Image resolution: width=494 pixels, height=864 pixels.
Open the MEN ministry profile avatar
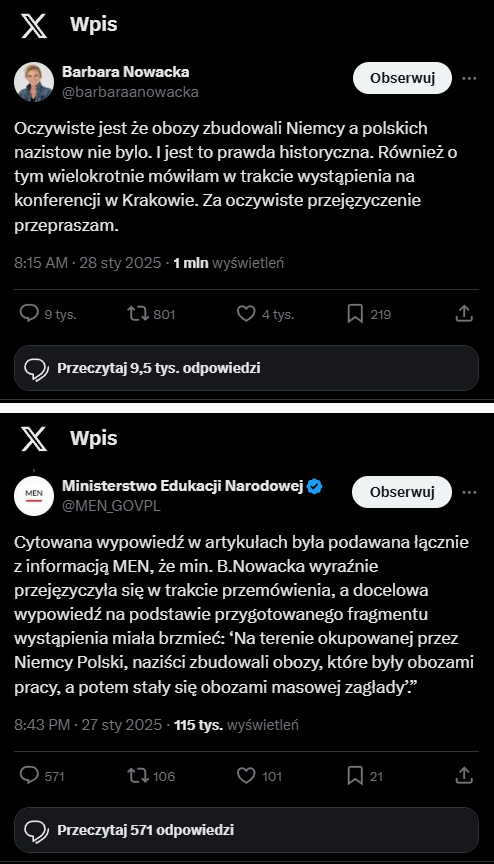(x=34, y=496)
